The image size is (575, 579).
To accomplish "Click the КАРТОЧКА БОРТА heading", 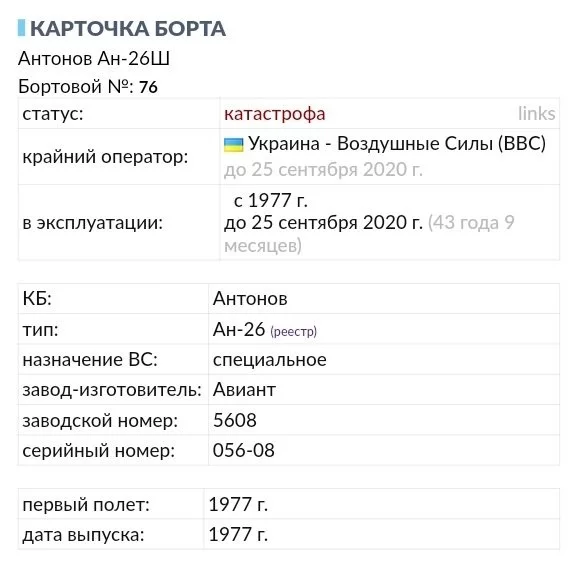I will click(128, 28).
